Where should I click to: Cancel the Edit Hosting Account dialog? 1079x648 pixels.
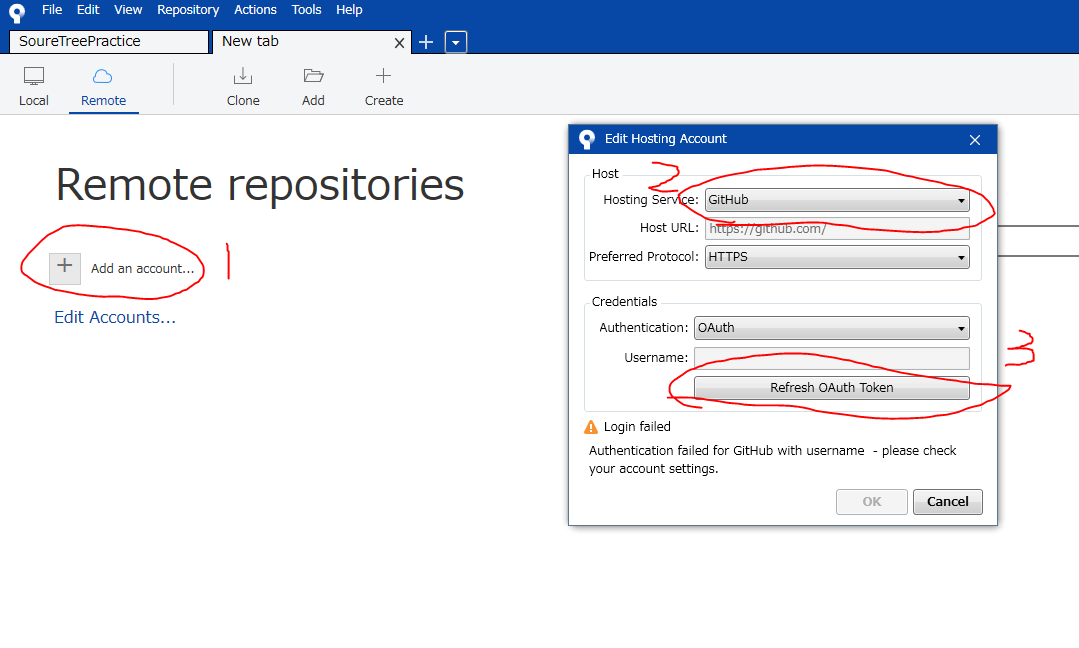(948, 502)
